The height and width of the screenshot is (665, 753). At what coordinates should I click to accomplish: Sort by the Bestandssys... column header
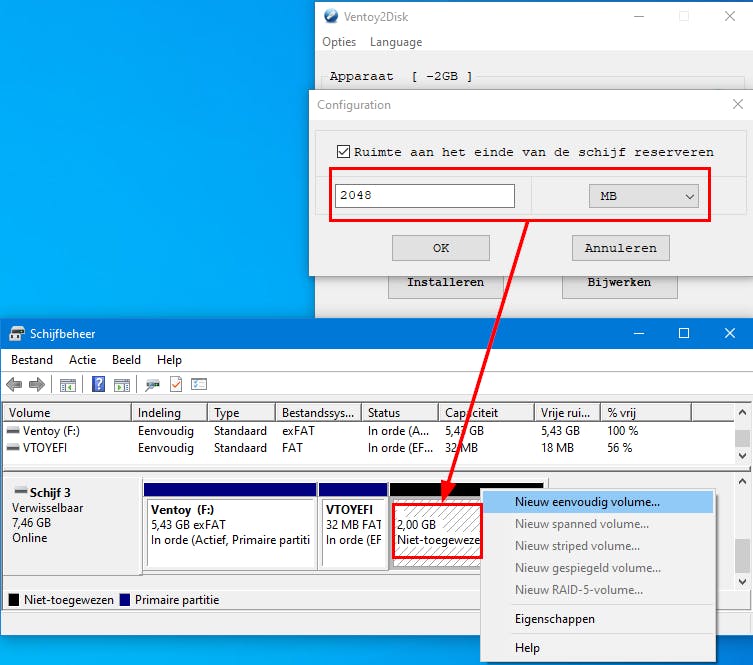coord(318,413)
